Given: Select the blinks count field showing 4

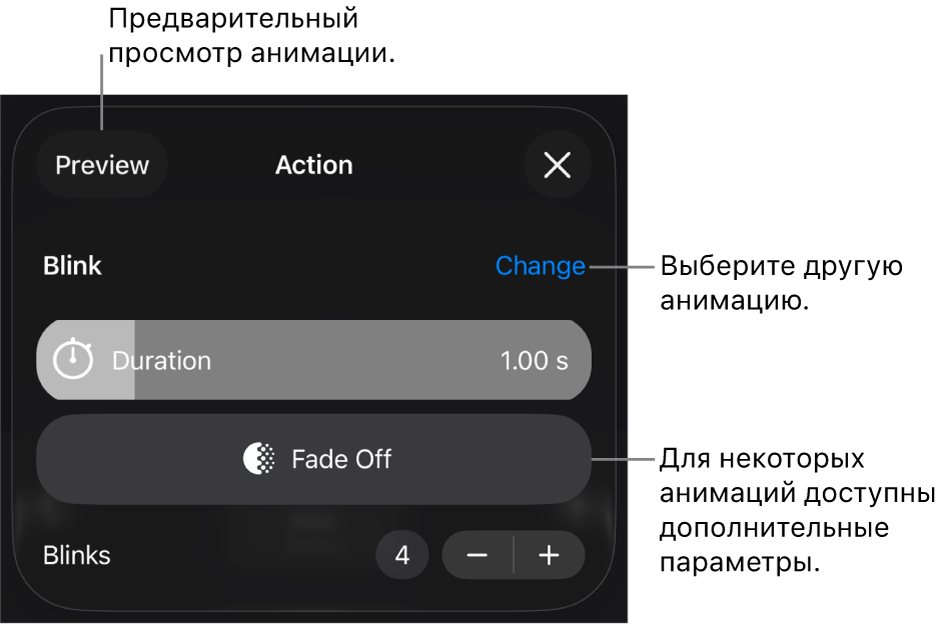Looking at the screenshot, I should (402, 555).
